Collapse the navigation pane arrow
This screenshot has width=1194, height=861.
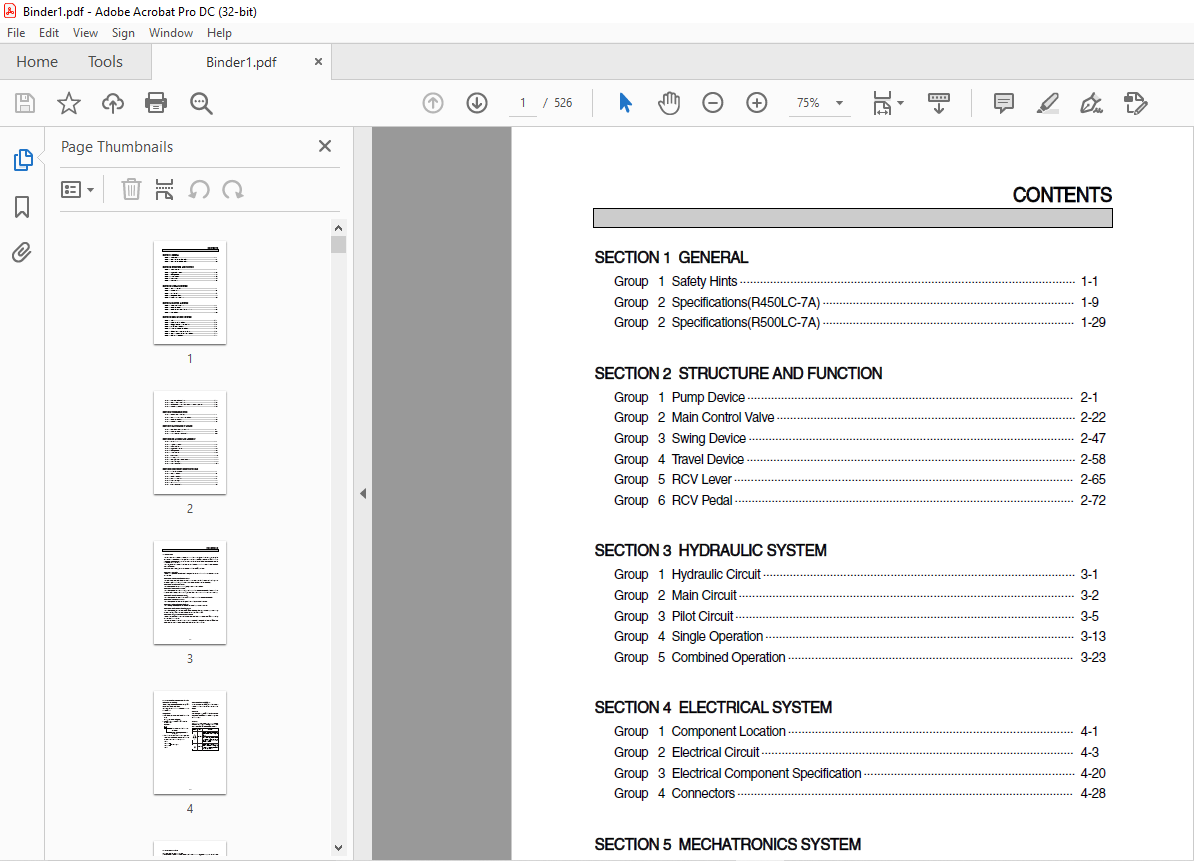(x=363, y=493)
